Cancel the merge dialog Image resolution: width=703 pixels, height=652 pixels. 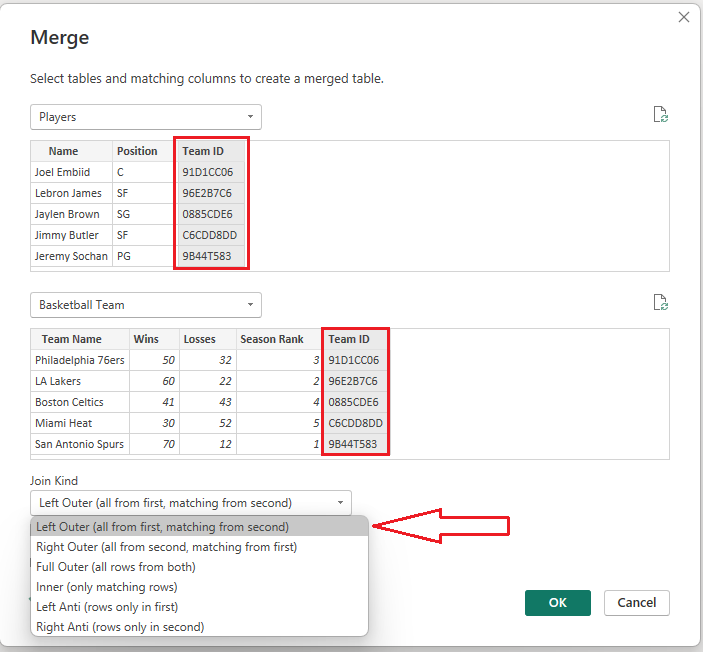coord(637,603)
